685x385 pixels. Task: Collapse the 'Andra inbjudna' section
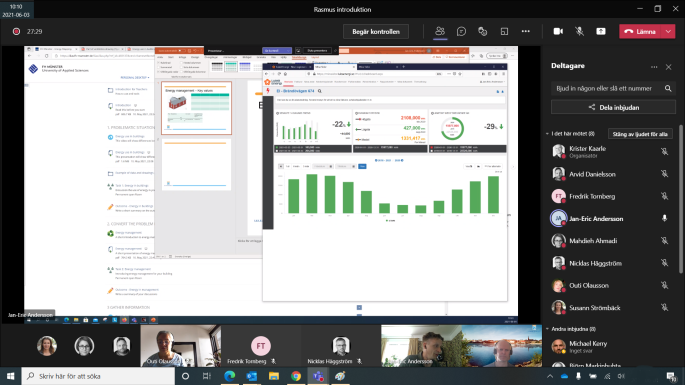[547, 329]
